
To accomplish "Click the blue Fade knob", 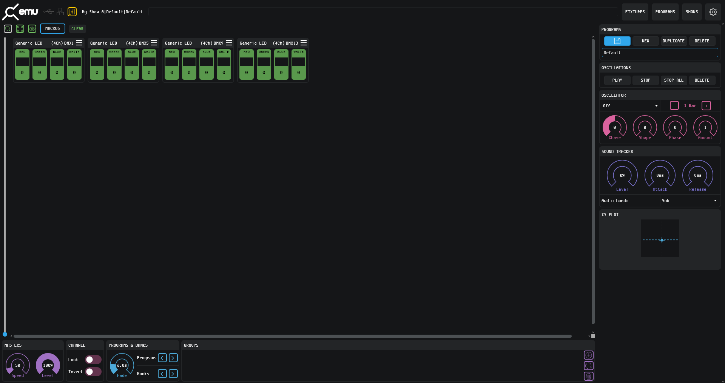I will tap(122, 365).
